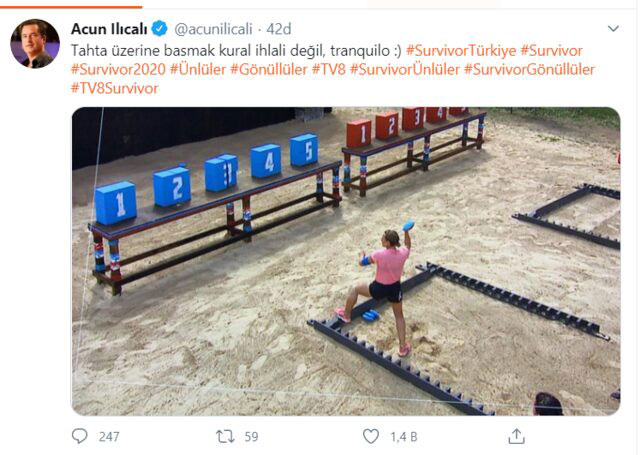Click the reply speech bubble icon
Screen dimensions: 640x455
80,436
